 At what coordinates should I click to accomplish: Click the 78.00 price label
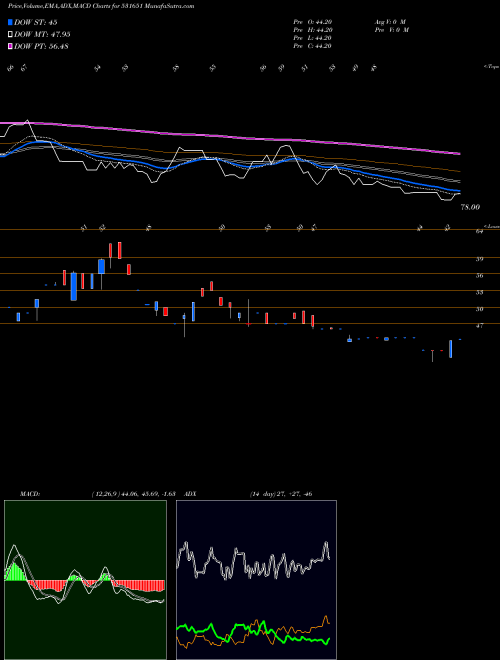point(470,207)
